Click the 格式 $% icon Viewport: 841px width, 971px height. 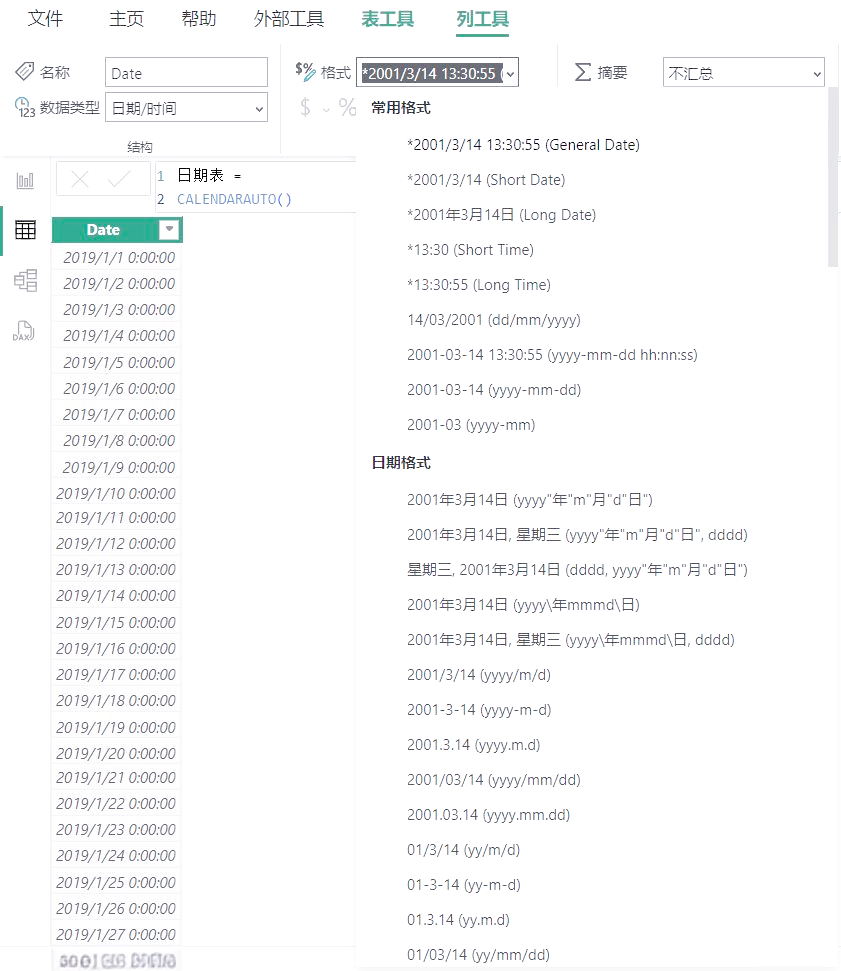point(305,72)
